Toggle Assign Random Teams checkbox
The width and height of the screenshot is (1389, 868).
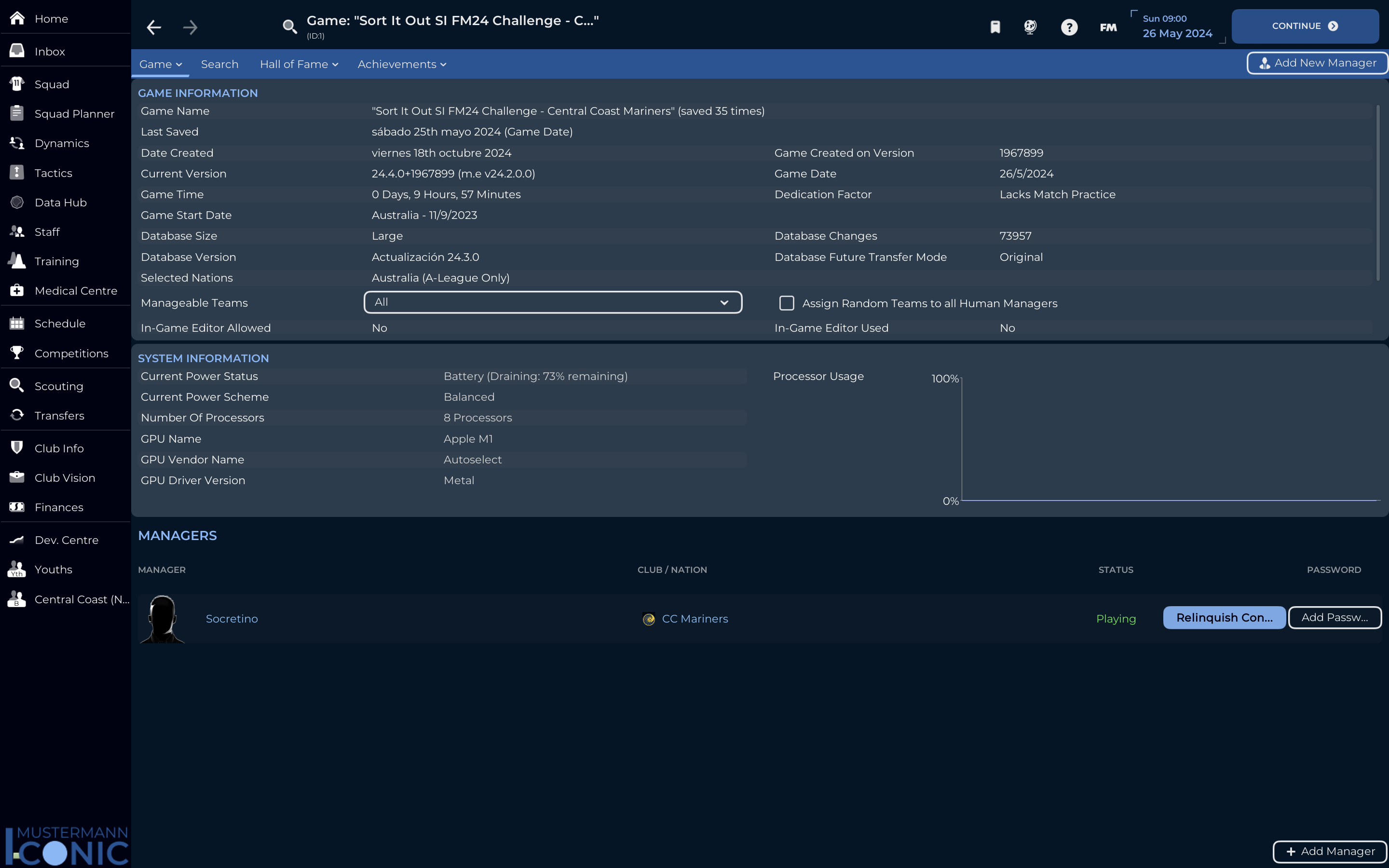[786, 302]
